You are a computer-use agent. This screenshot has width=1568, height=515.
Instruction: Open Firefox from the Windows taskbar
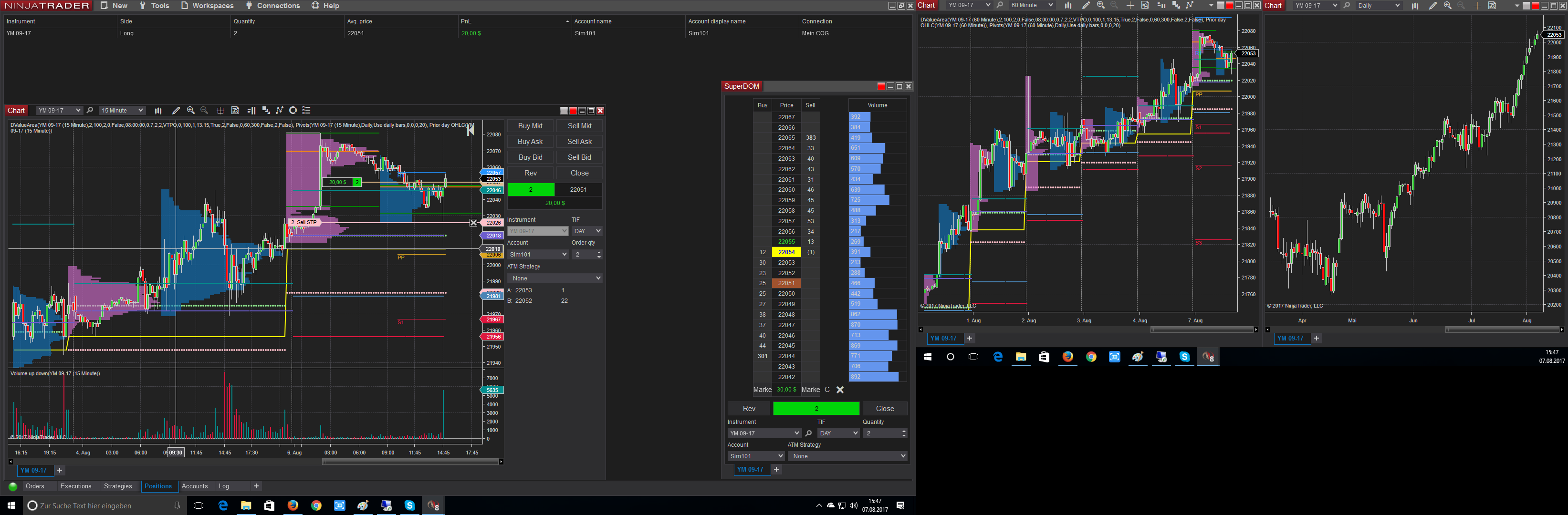point(293,505)
